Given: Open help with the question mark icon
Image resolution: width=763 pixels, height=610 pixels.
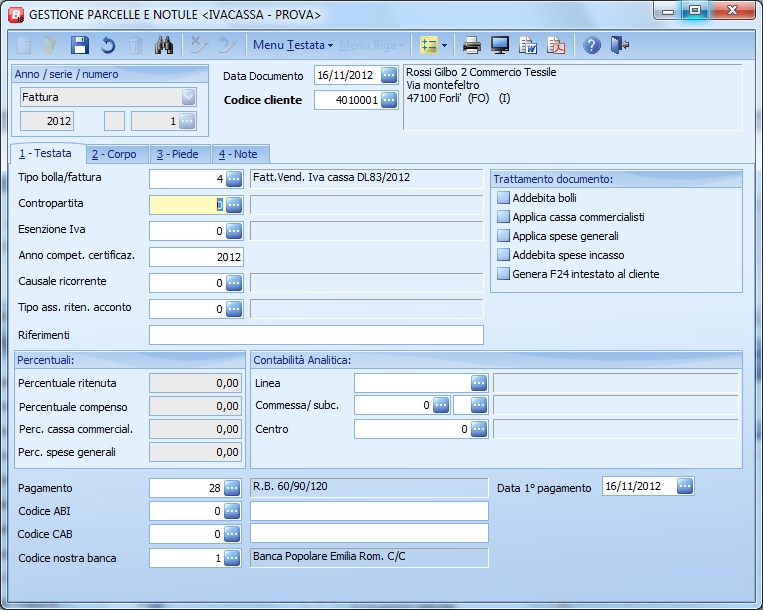Looking at the screenshot, I should [592, 45].
